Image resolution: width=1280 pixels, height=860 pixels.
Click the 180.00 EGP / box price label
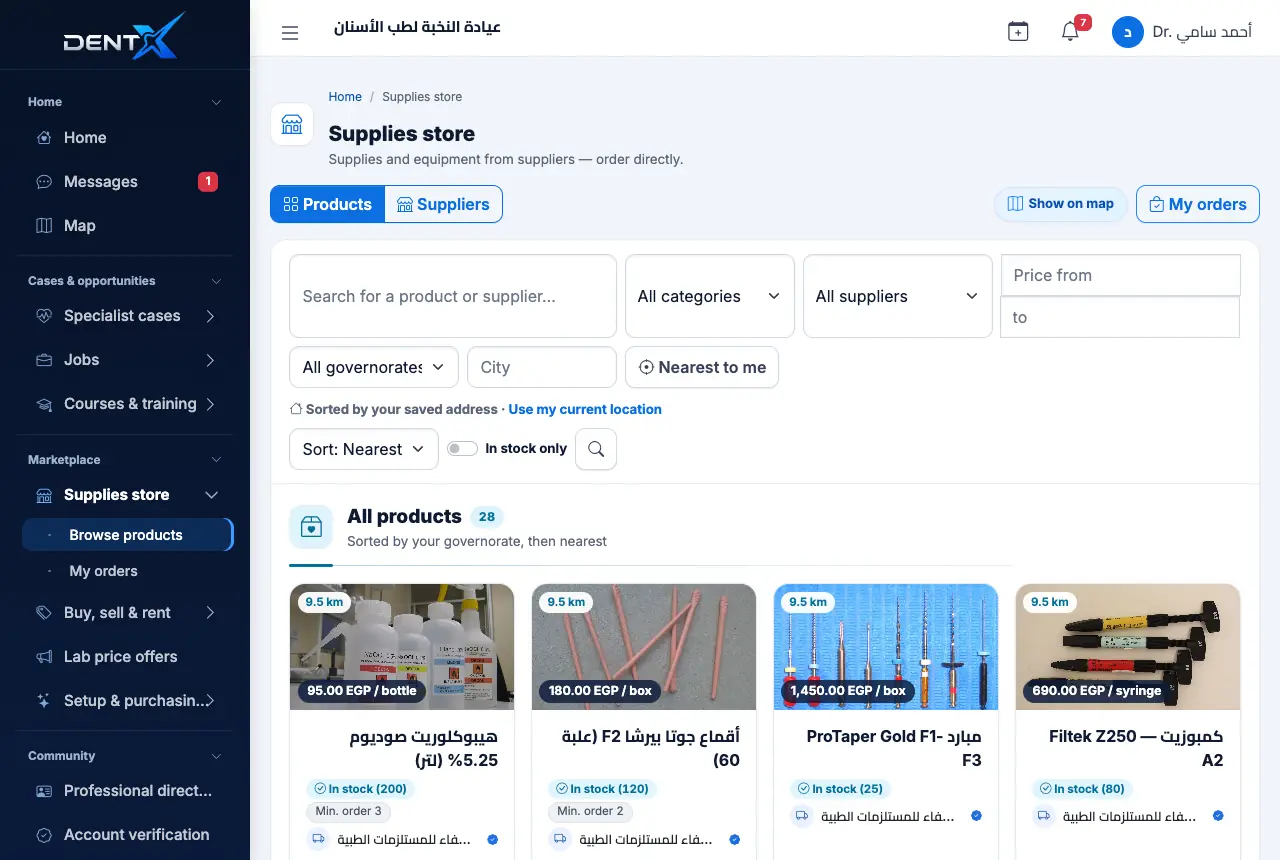click(601, 690)
